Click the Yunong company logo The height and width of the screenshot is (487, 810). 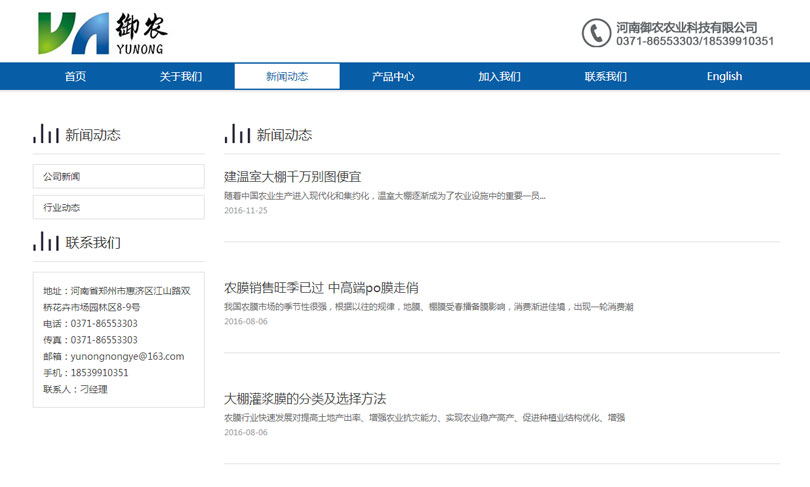pyautogui.click(x=102, y=34)
